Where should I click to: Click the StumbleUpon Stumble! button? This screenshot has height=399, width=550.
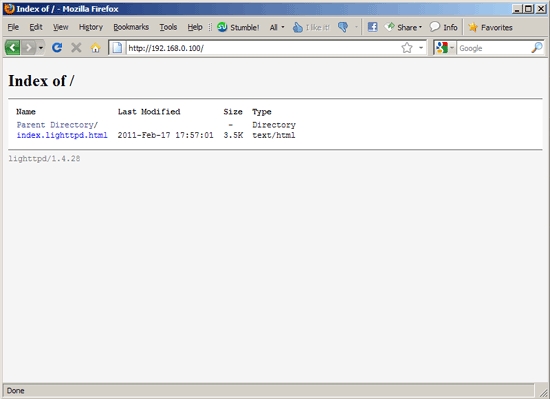238,27
